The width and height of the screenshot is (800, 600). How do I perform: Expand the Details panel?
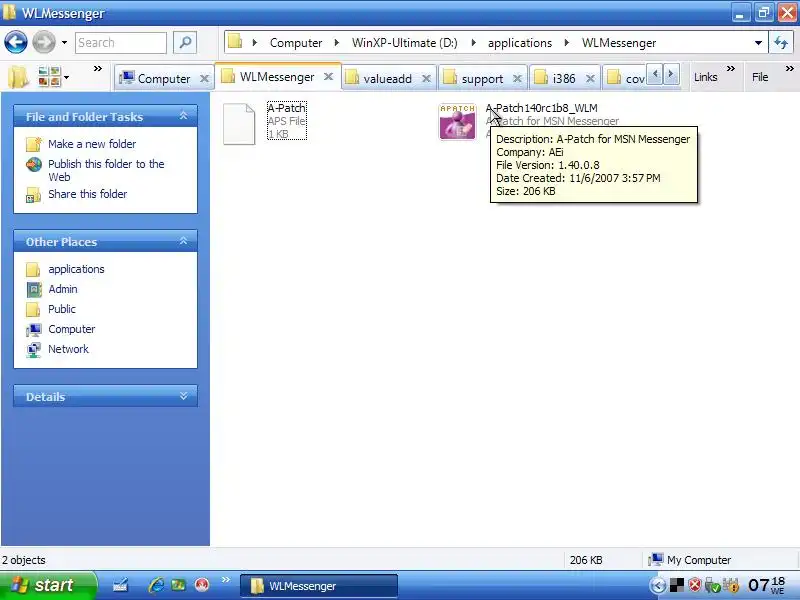point(184,396)
